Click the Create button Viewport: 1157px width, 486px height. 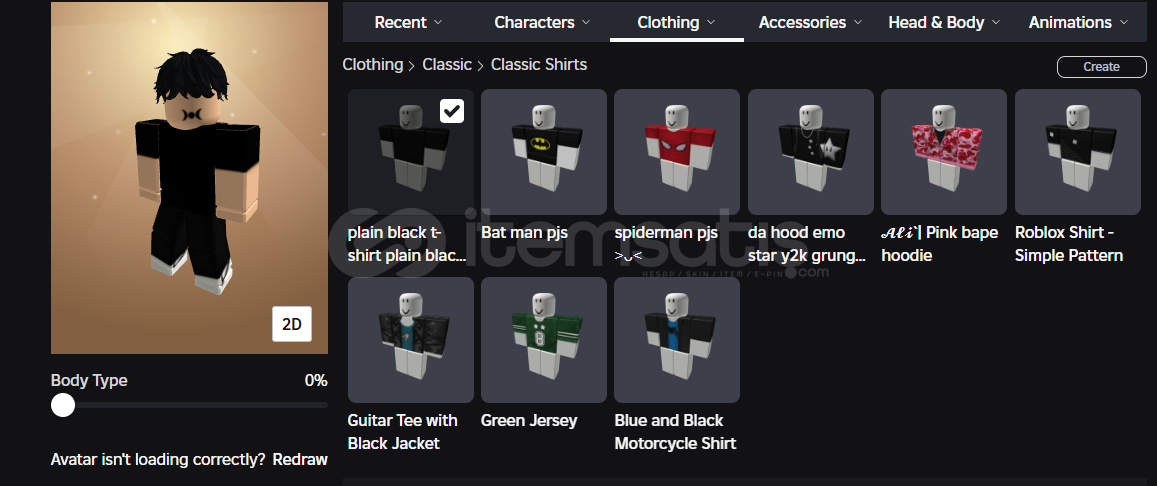(1102, 66)
